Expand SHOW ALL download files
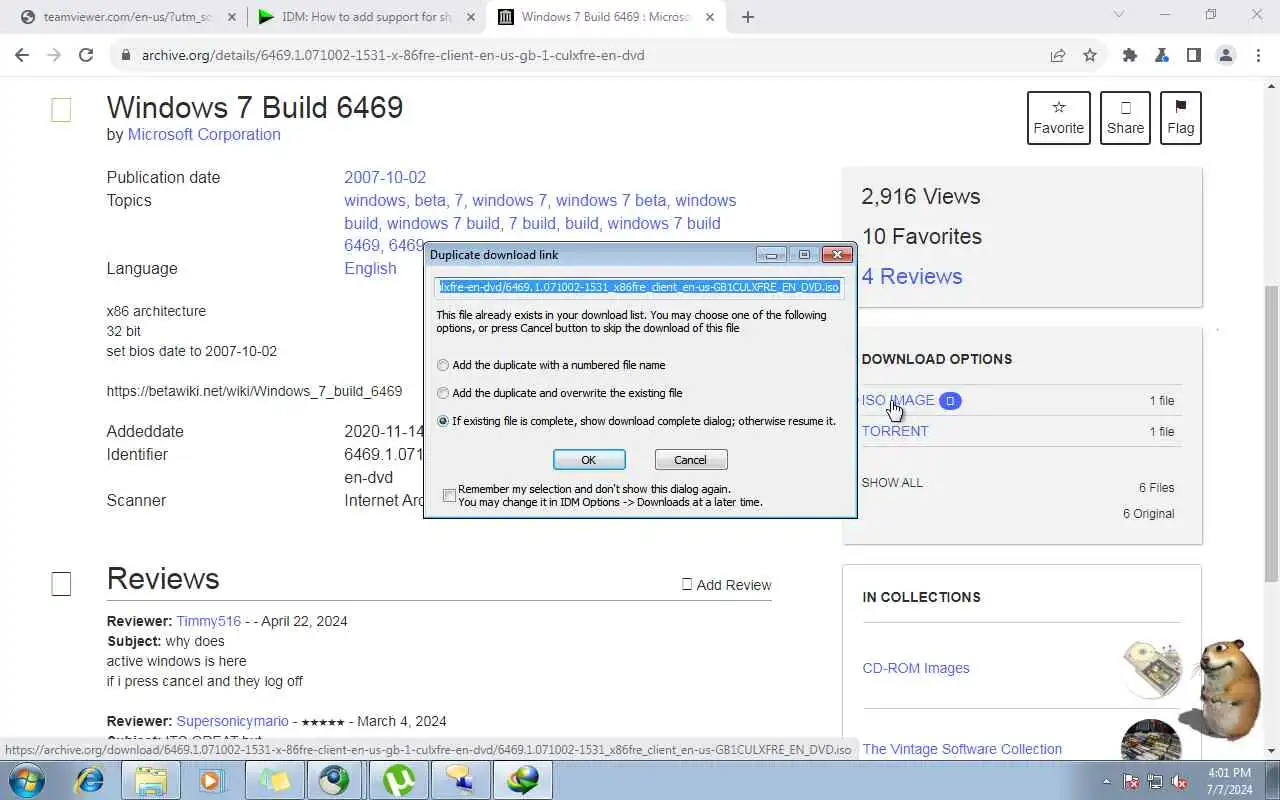Viewport: 1280px width, 800px height. [x=892, y=482]
